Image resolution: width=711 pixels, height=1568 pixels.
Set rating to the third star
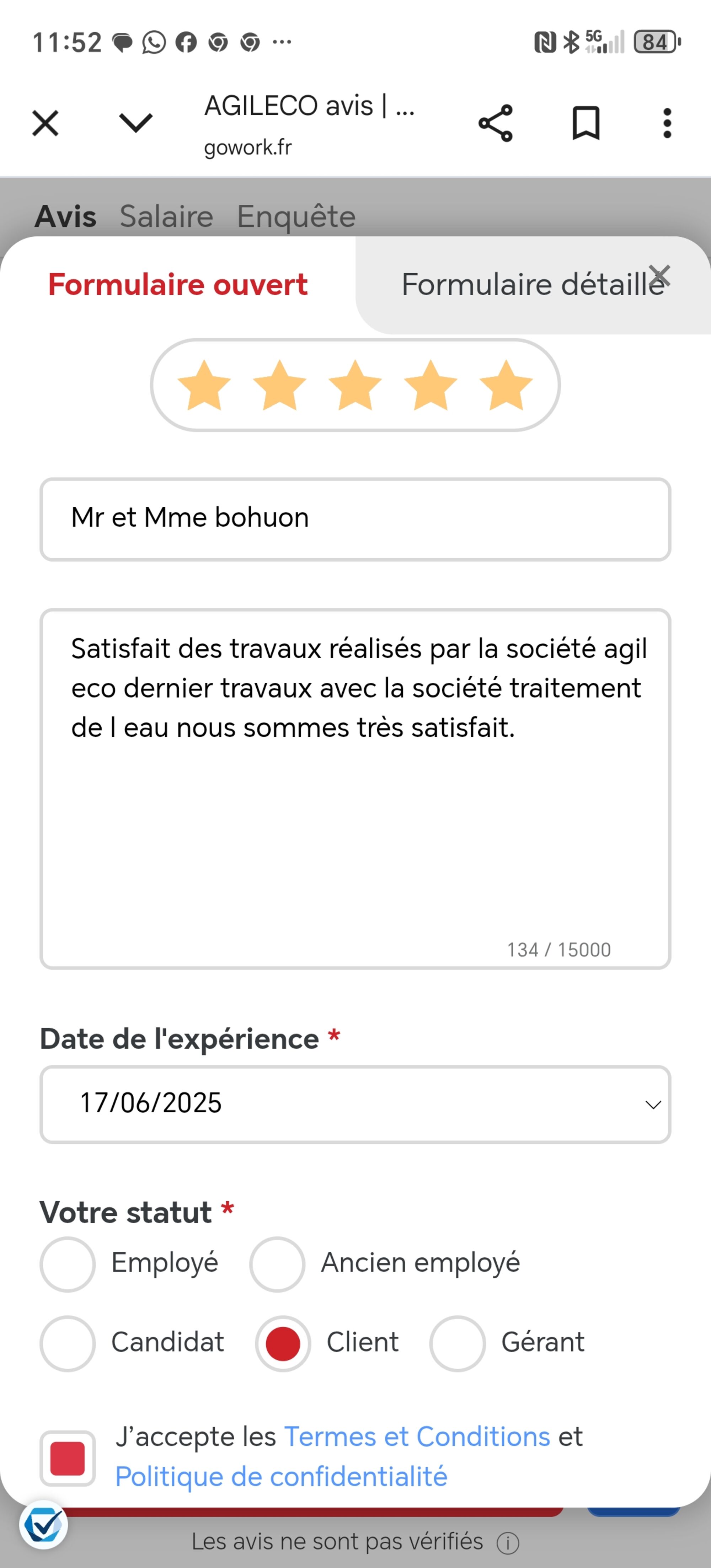pos(355,385)
